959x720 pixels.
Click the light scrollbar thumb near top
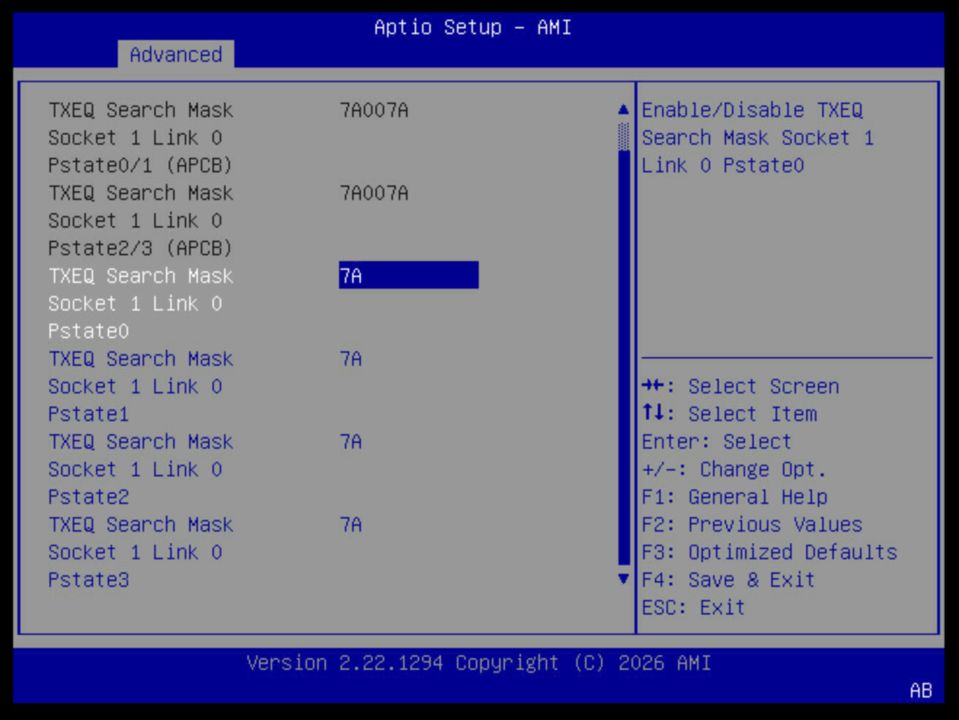click(623, 136)
